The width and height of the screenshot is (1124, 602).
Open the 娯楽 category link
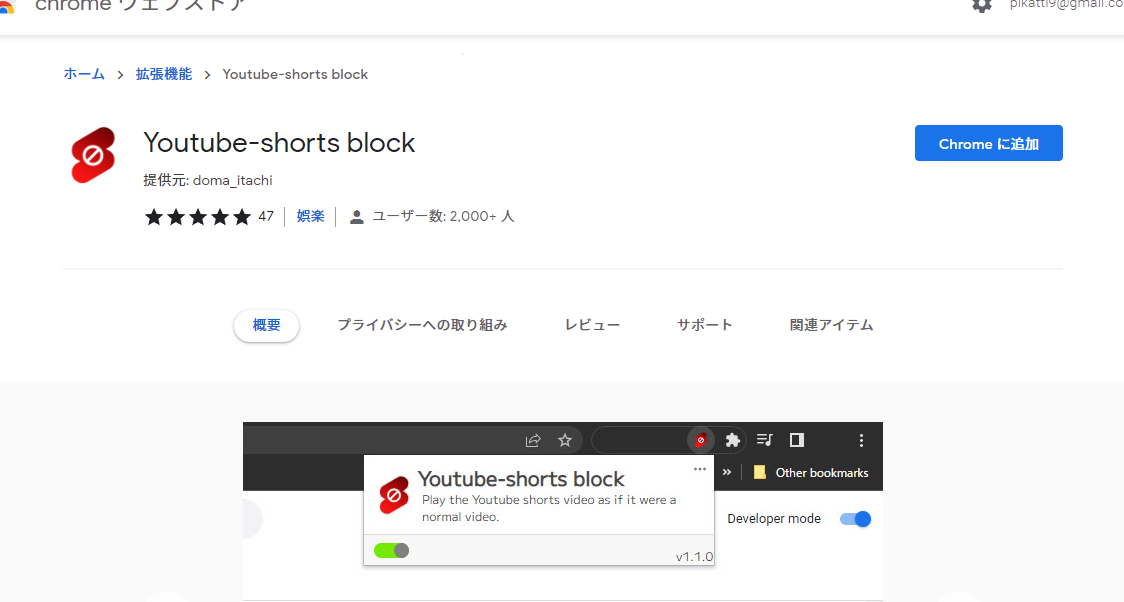pyautogui.click(x=310, y=216)
